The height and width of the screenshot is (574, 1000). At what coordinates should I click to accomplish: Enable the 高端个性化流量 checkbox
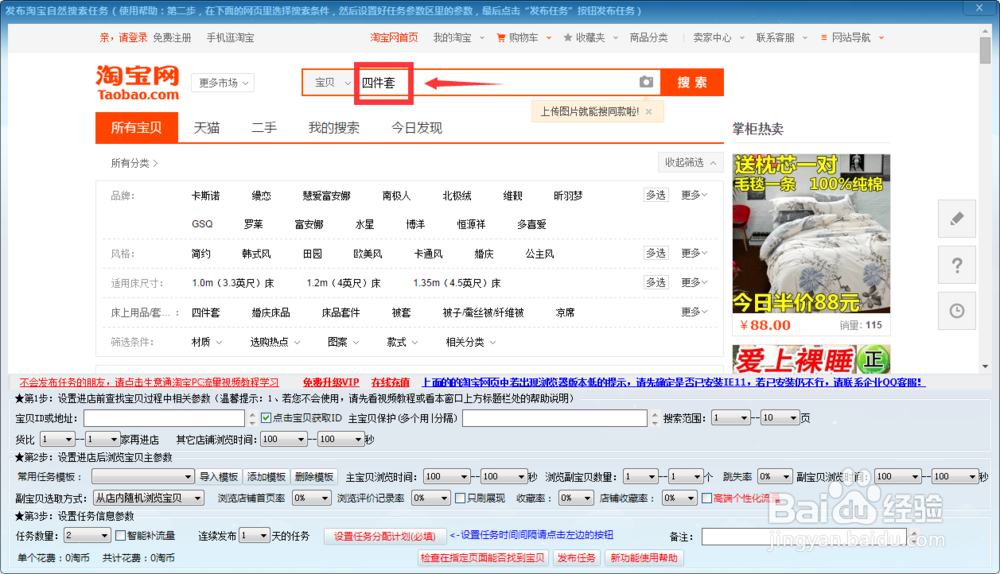coord(707,498)
